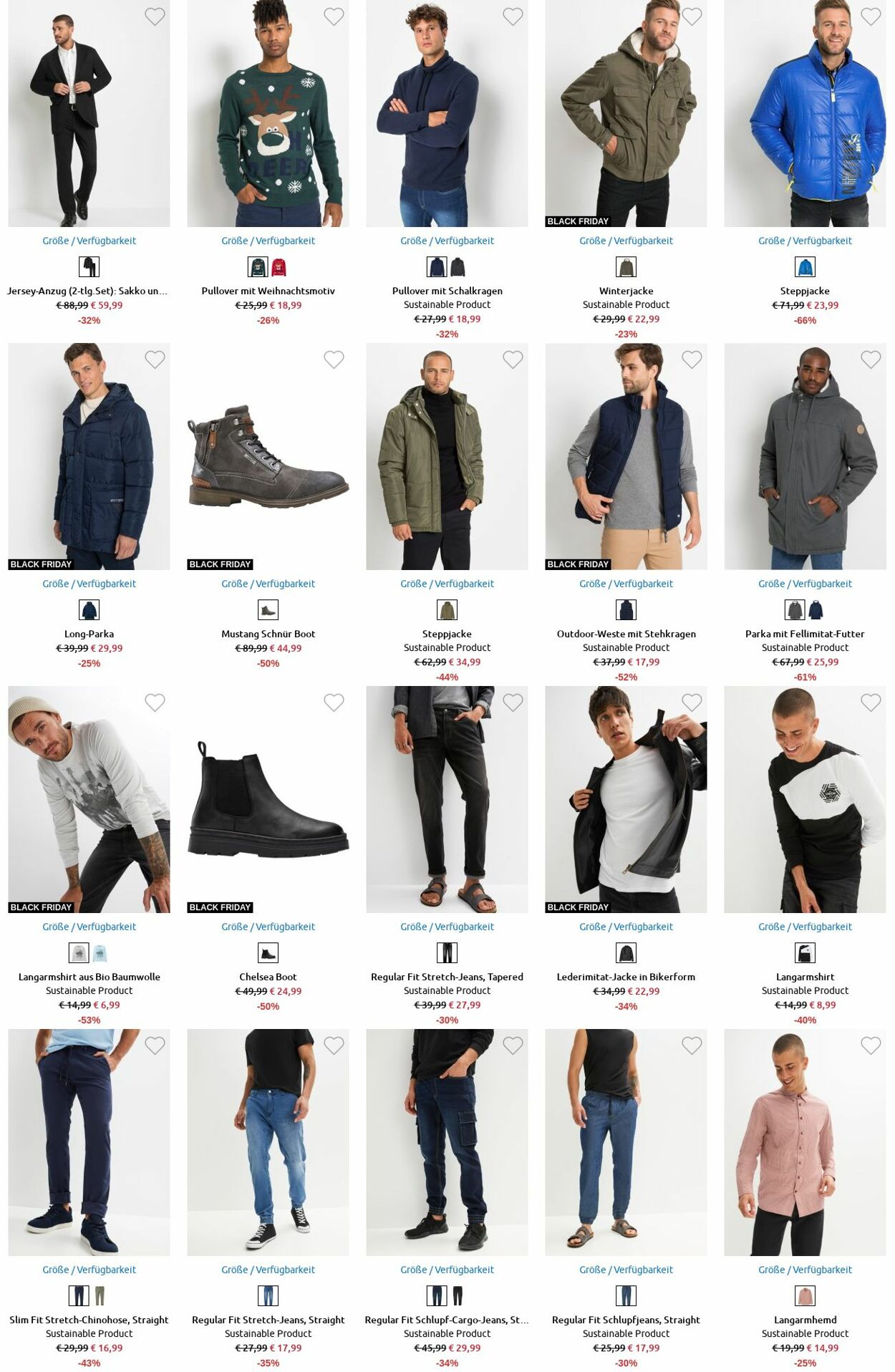Open Größe / Verfügbarkeit for Winterjacke

626,241
